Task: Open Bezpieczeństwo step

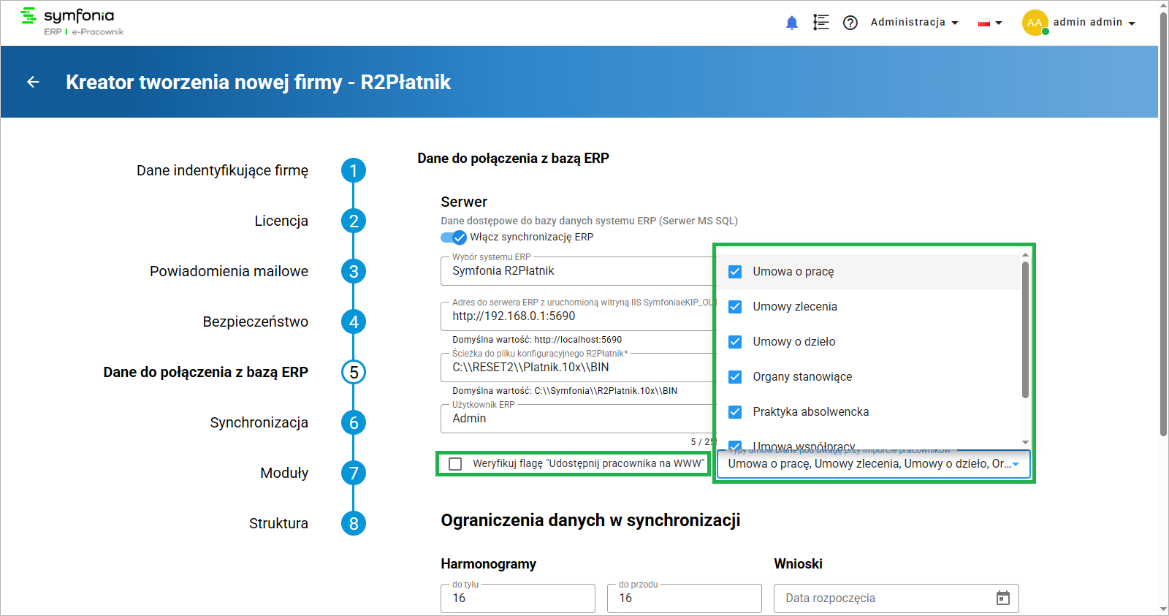Action: (x=256, y=322)
